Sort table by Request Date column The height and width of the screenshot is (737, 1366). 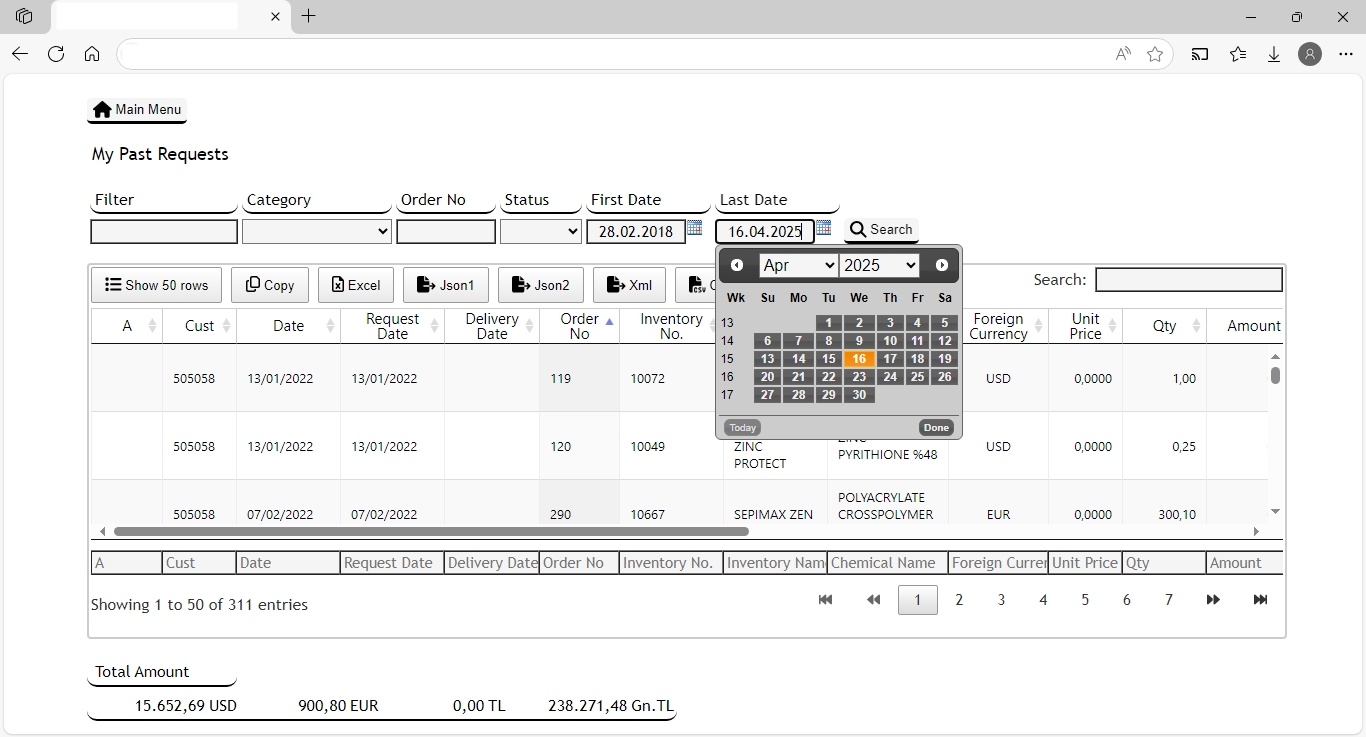[x=392, y=326]
